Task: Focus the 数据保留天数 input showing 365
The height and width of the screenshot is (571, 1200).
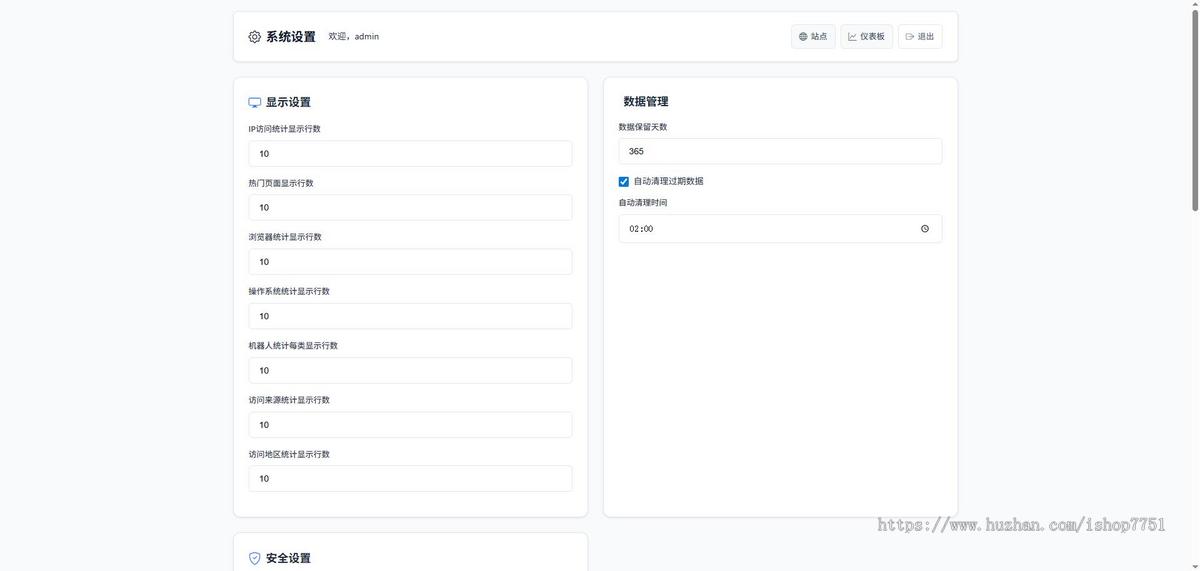Action: 780,152
